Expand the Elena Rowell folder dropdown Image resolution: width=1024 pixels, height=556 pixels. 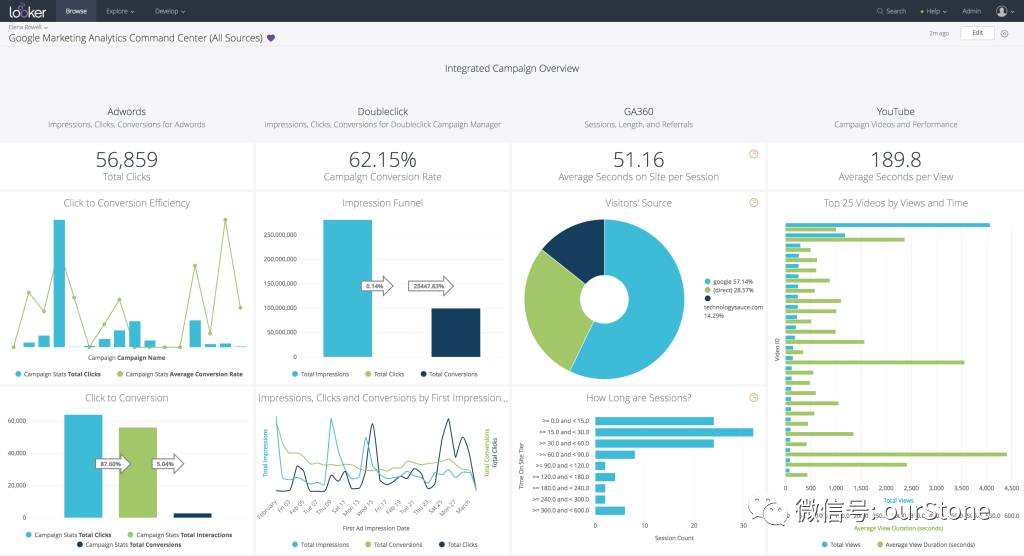pyautogui.click(x=27, y=27)
